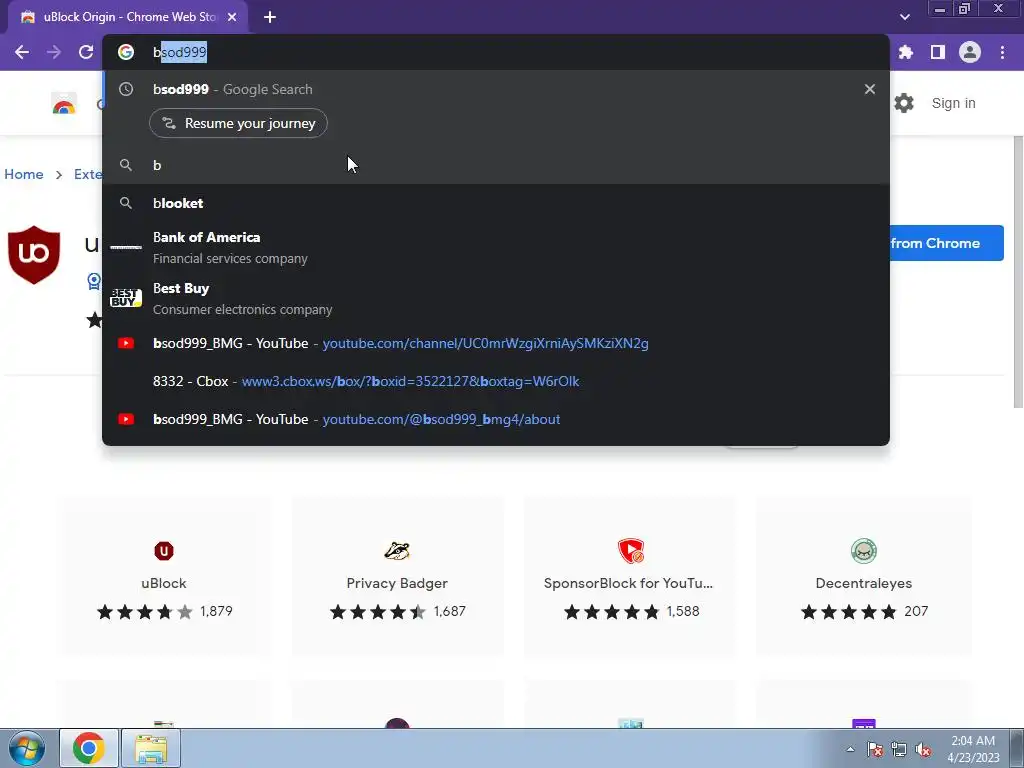
Task: Open Web Store settings gear
Action: 904,103
